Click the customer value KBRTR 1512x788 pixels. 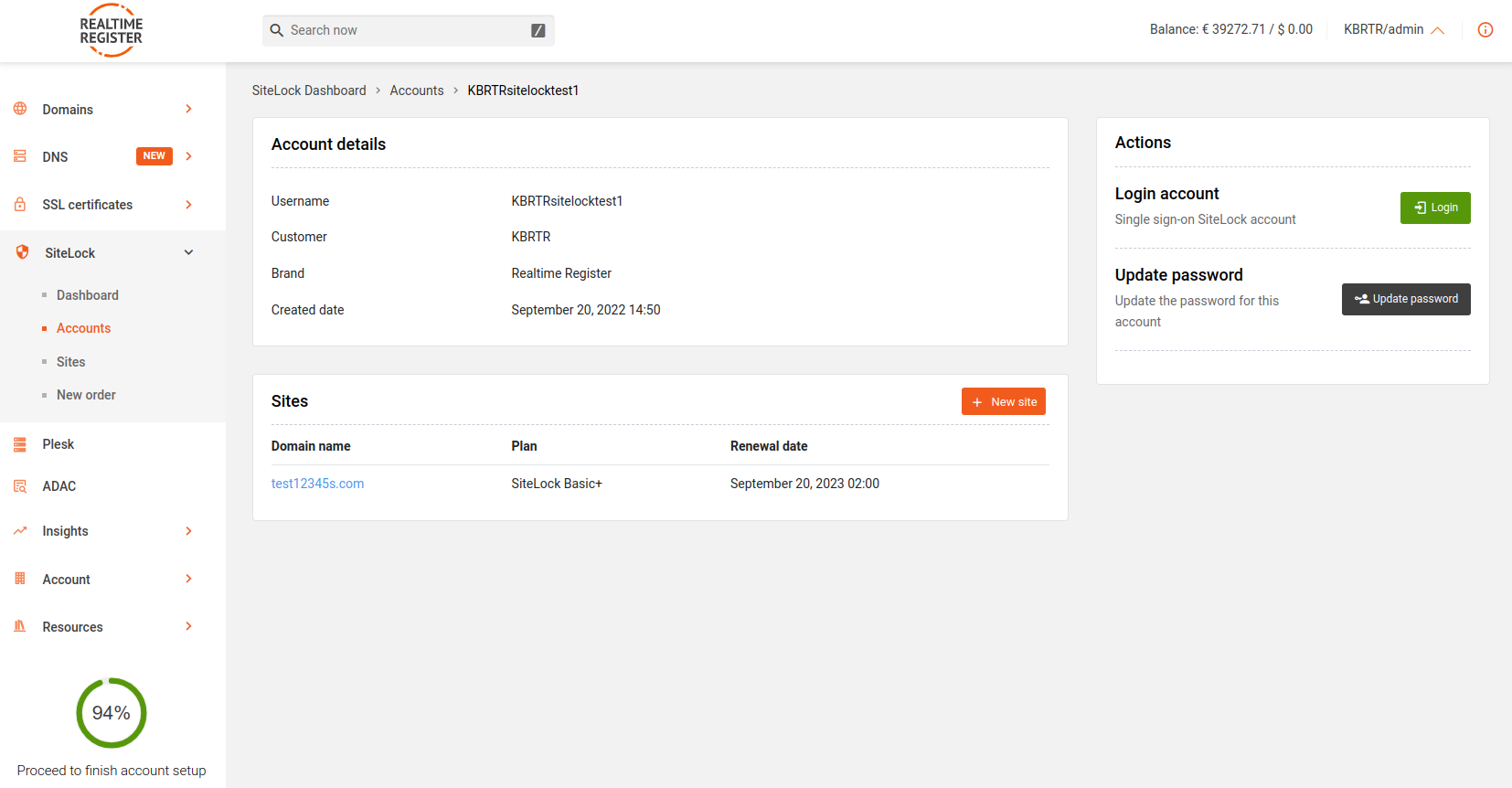pos(531,237)
